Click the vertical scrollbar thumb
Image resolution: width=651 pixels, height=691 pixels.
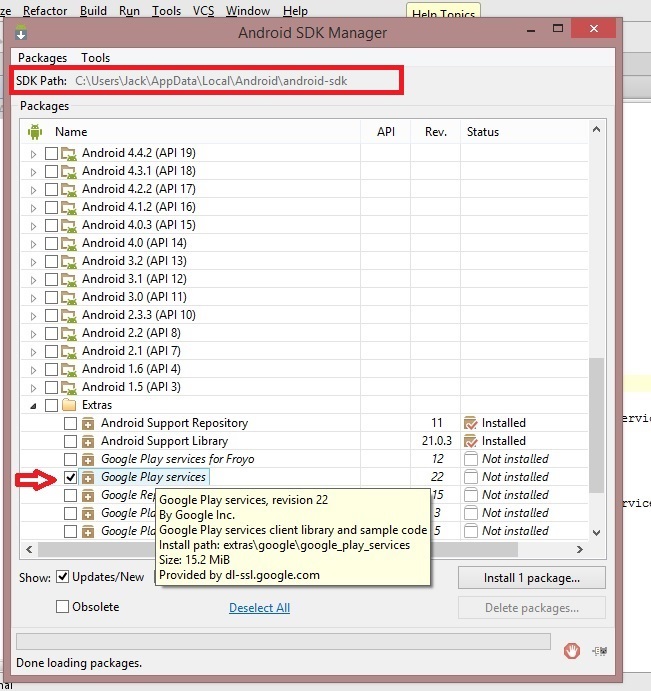[x=596, y=425]
